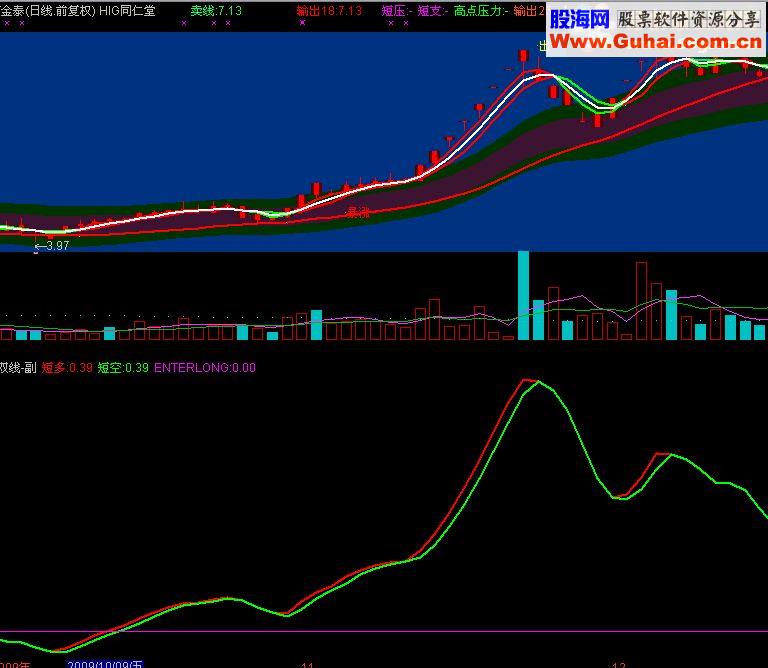The height and width of the screenshot is (668, 768).
Task: Click the peak of the 短多 red line
Action: click(x=527, y=380)
